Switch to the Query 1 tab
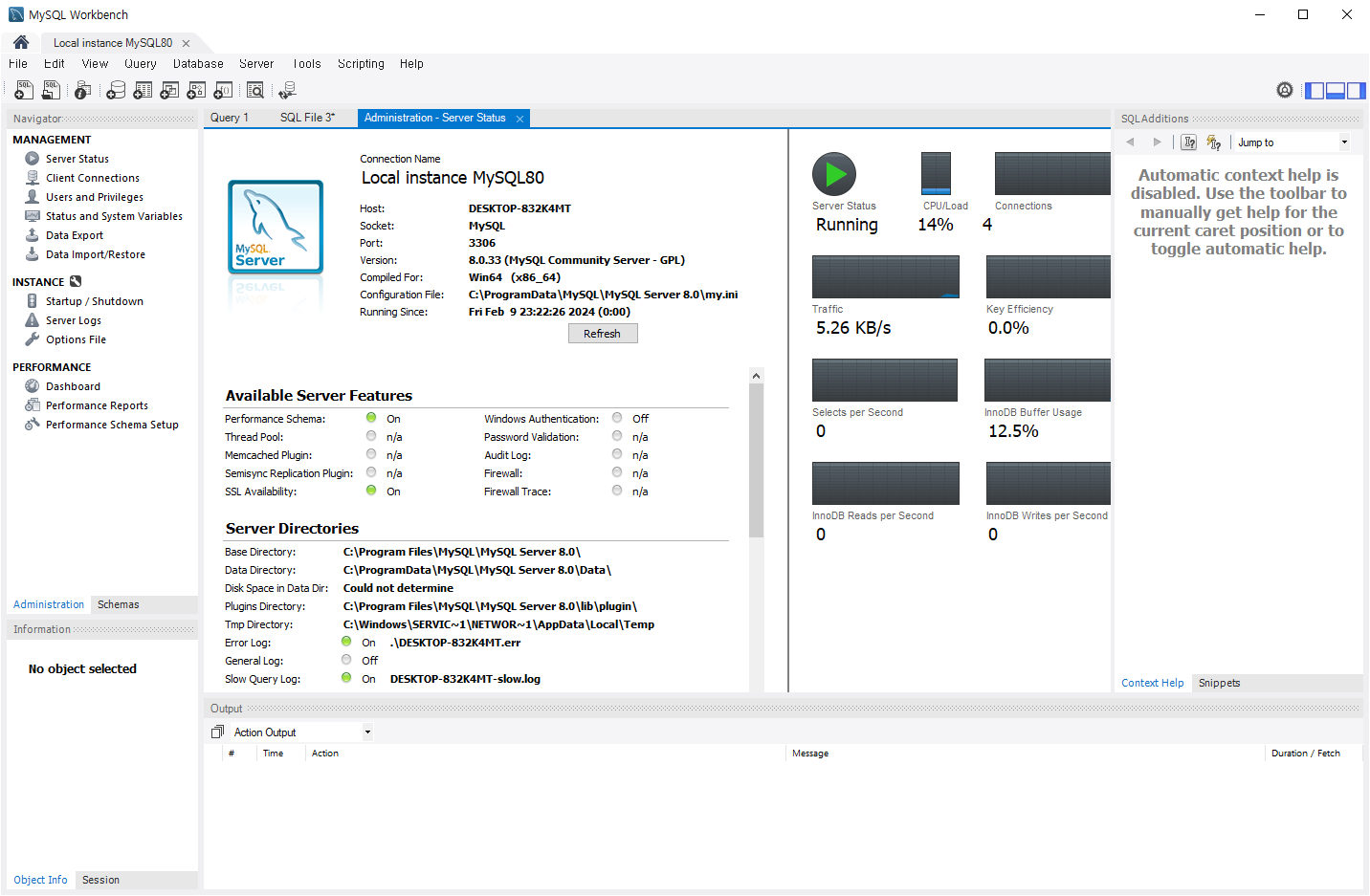 (x=230, y=118)
